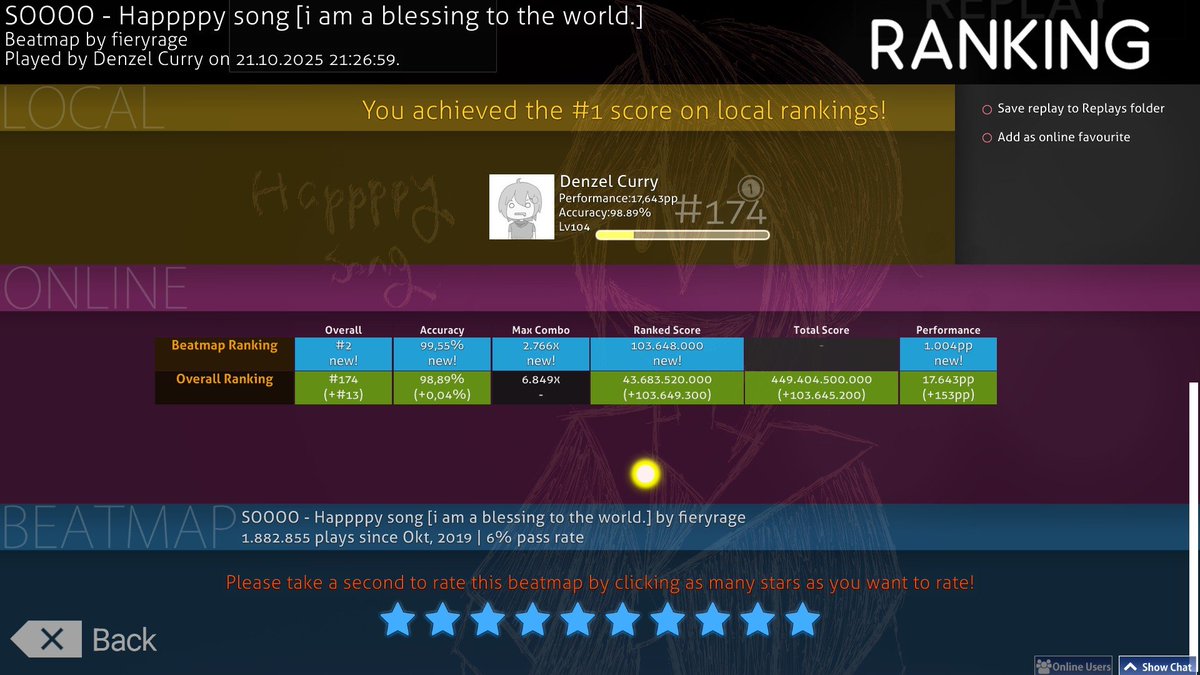Click the second rating star
This screenshot has height=675, width=1200.
tap(443, 620)
